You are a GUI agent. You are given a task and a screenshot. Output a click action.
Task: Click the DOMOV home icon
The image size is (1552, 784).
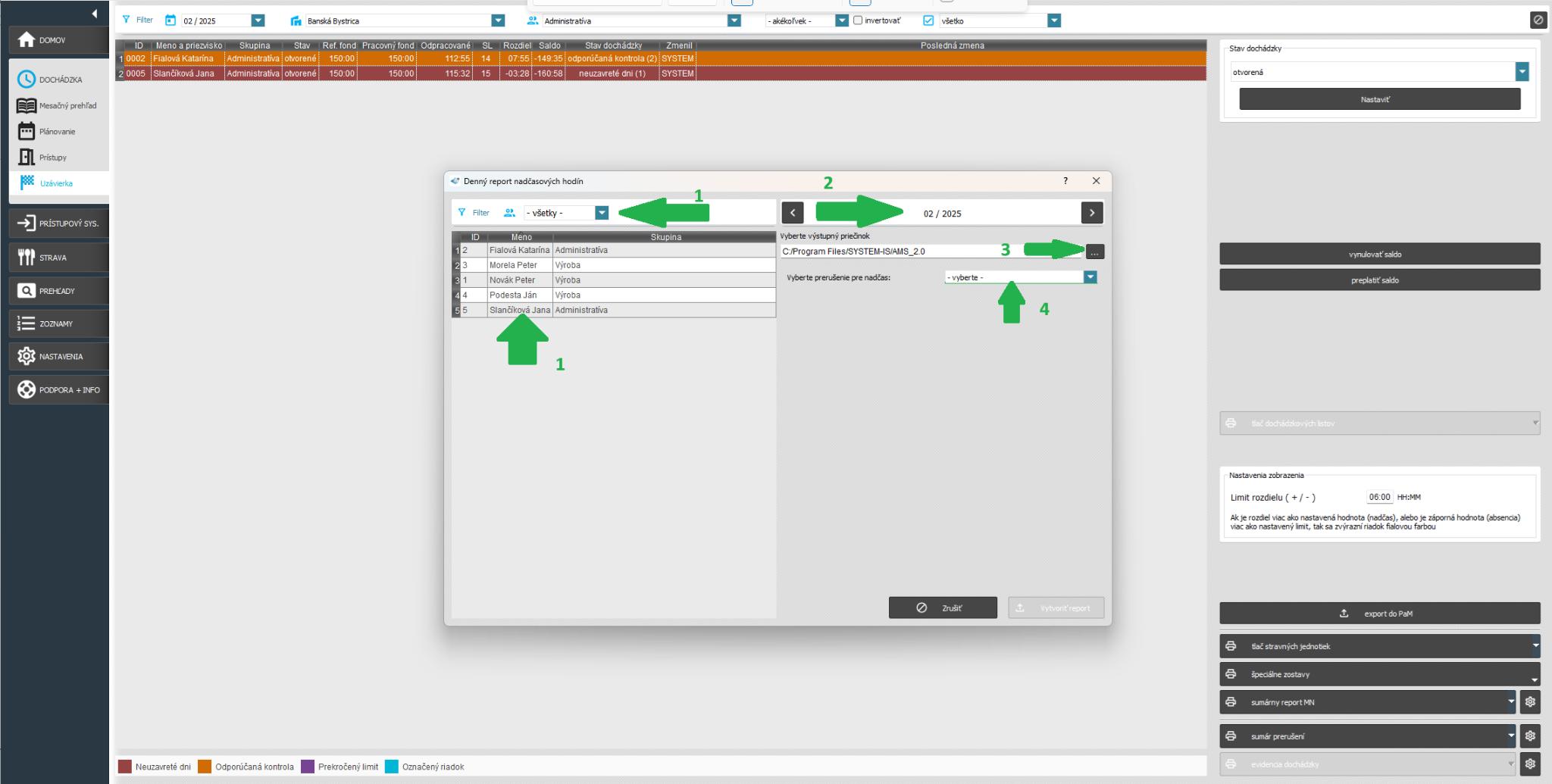27,40
